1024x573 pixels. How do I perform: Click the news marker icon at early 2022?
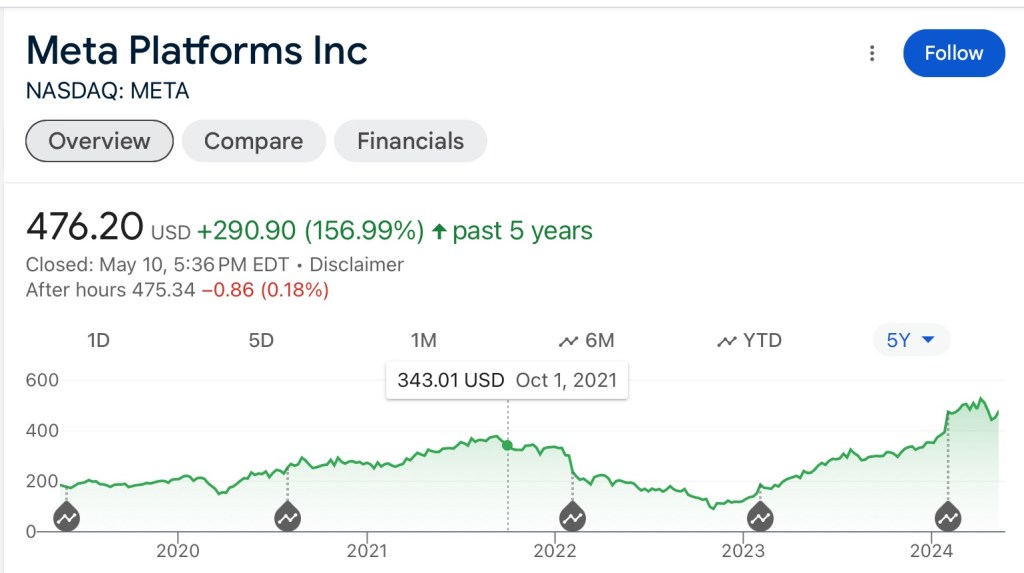(572, 517)
